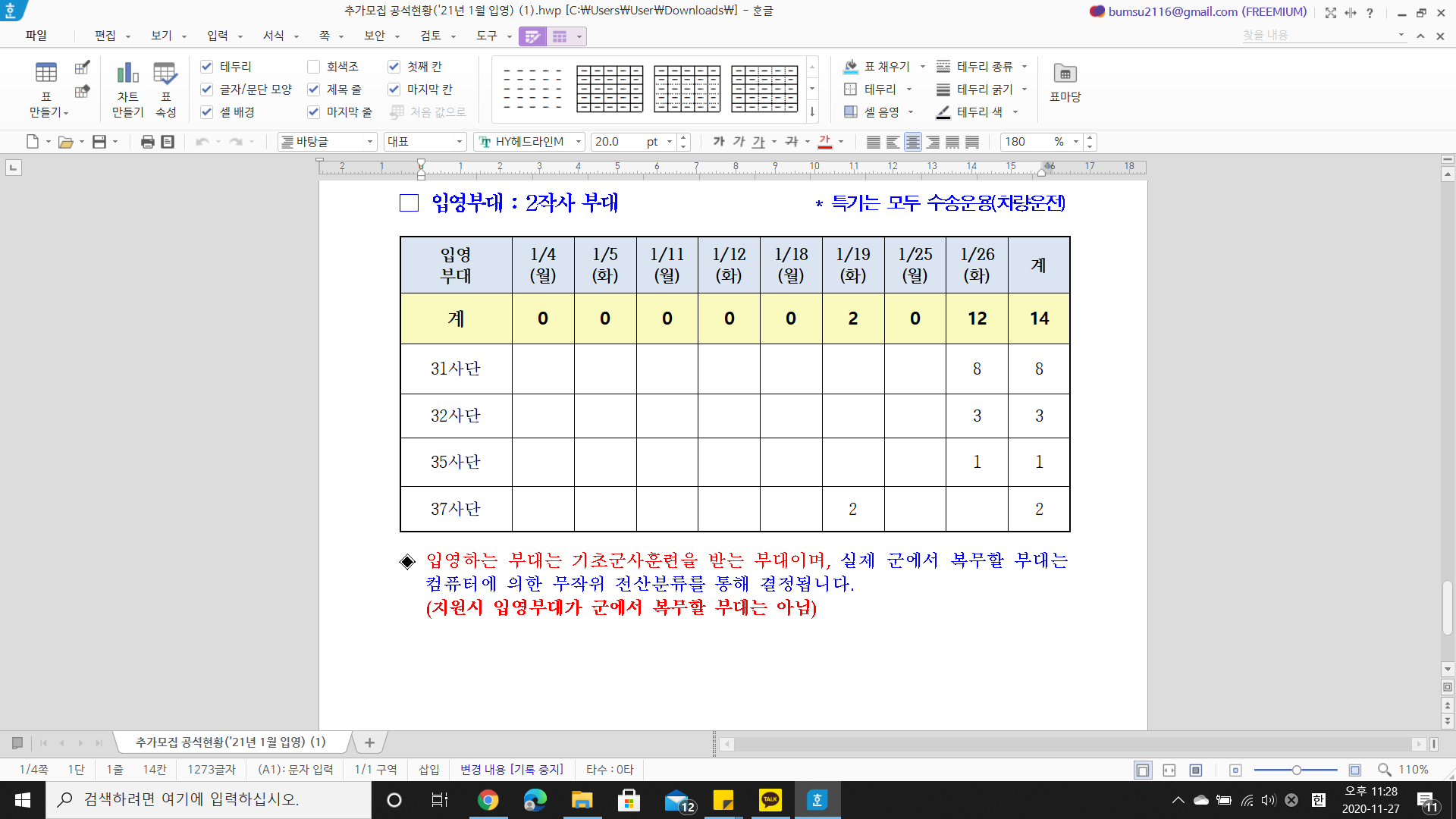
Task: Select center alignment icon
Action: click(913, 142)
